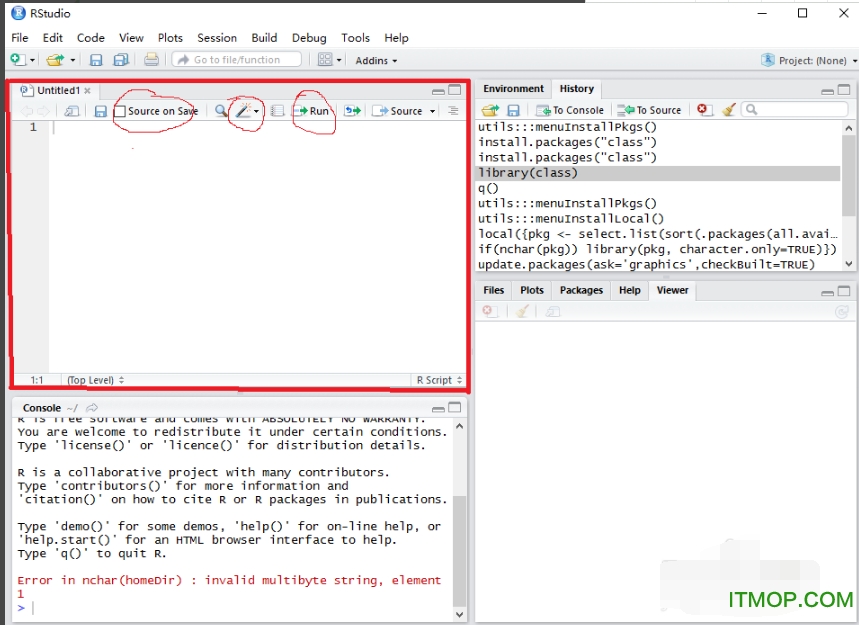Open a new file with the new document icon
Screen dimensions: 859x625
point(17,59)
